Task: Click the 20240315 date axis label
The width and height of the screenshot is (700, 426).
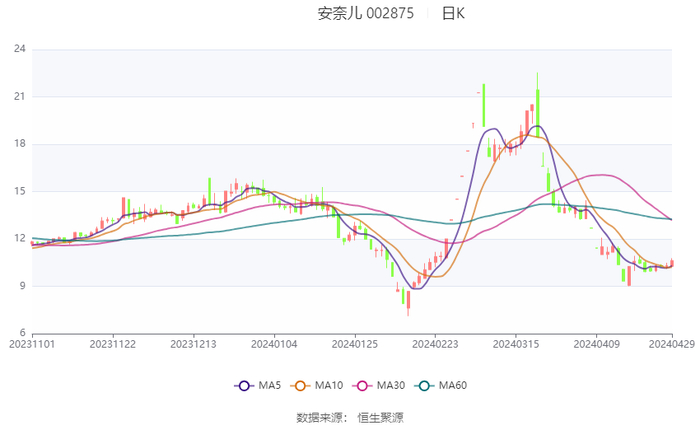Action: coord(514,344)
